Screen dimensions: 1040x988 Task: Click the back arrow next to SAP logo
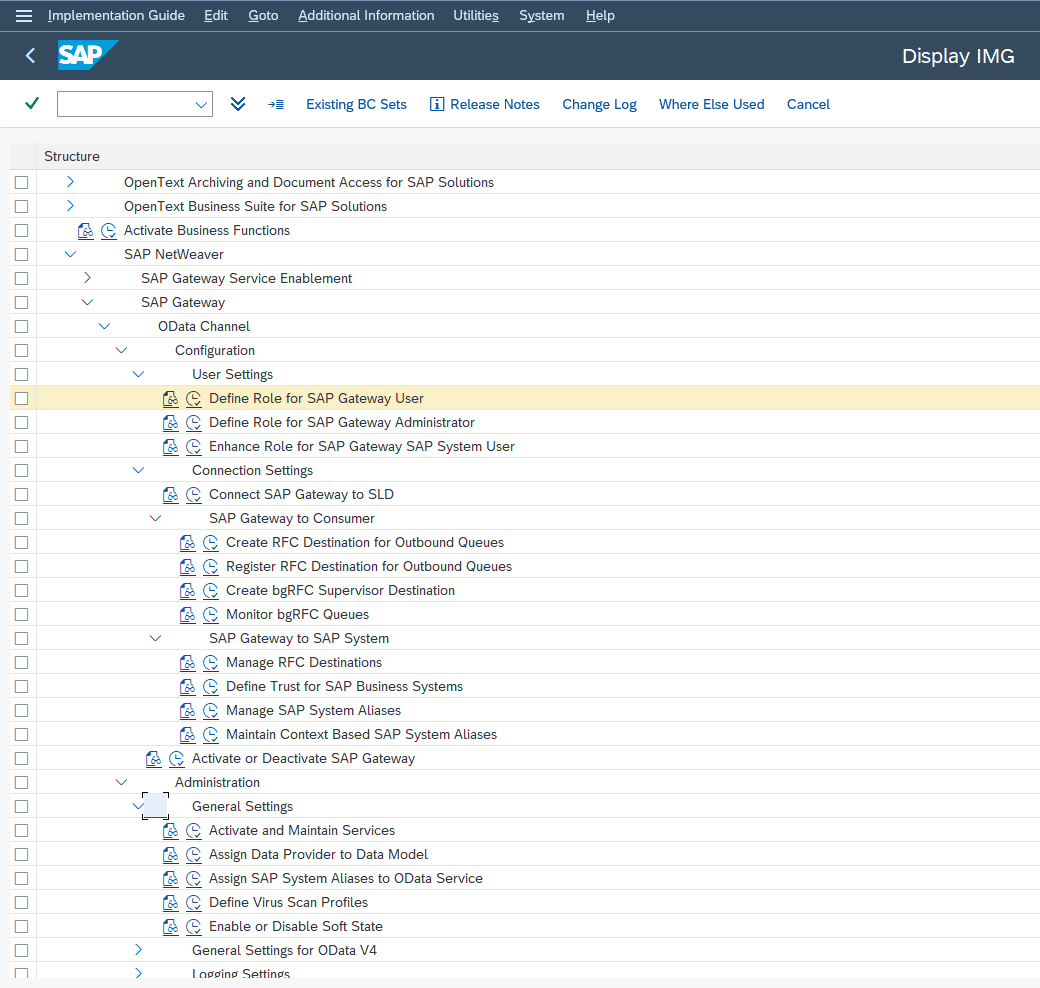[x=30, y=56]
